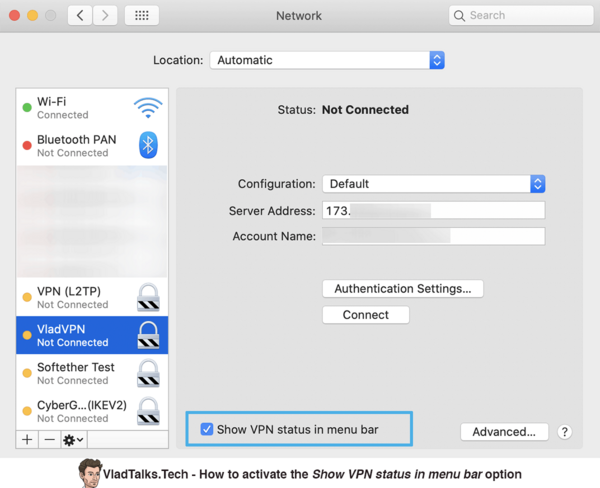
Task: Select the Bluetooth PAN service row
Action: point(92,146)
